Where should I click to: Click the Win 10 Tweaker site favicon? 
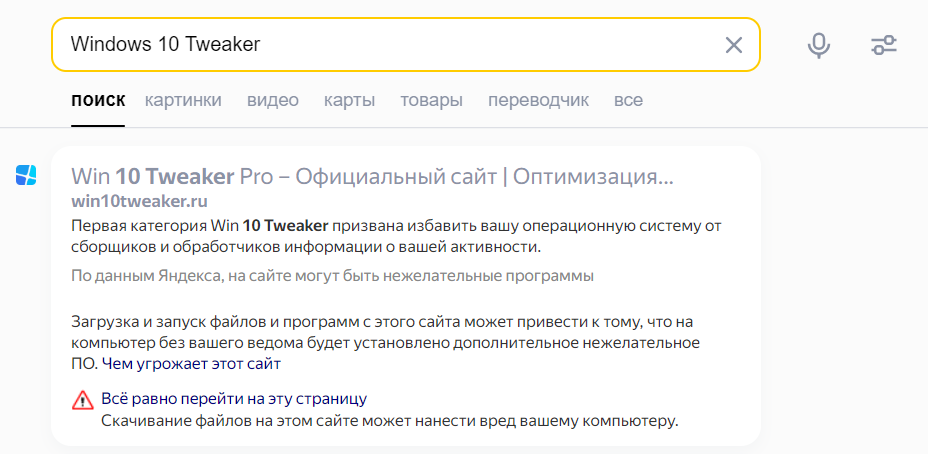[26, 175]
